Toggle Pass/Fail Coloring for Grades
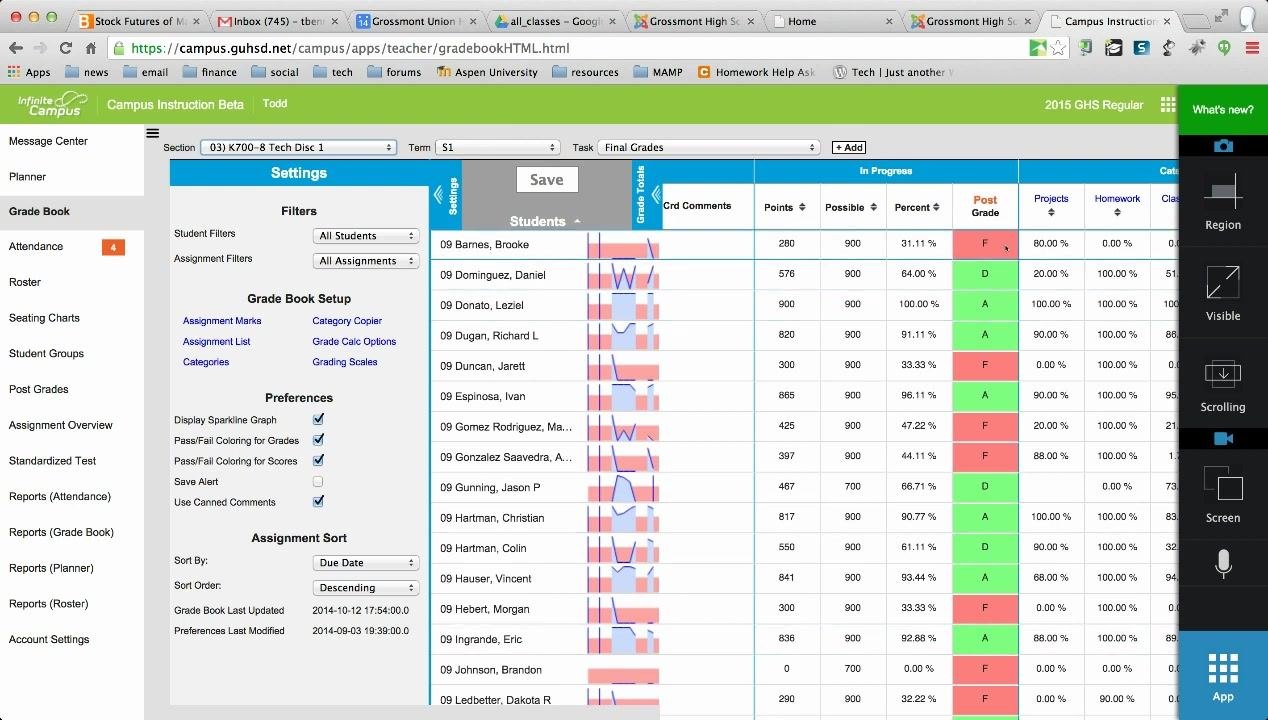This screenshot has height=720, width=1268. pos(318,440)
